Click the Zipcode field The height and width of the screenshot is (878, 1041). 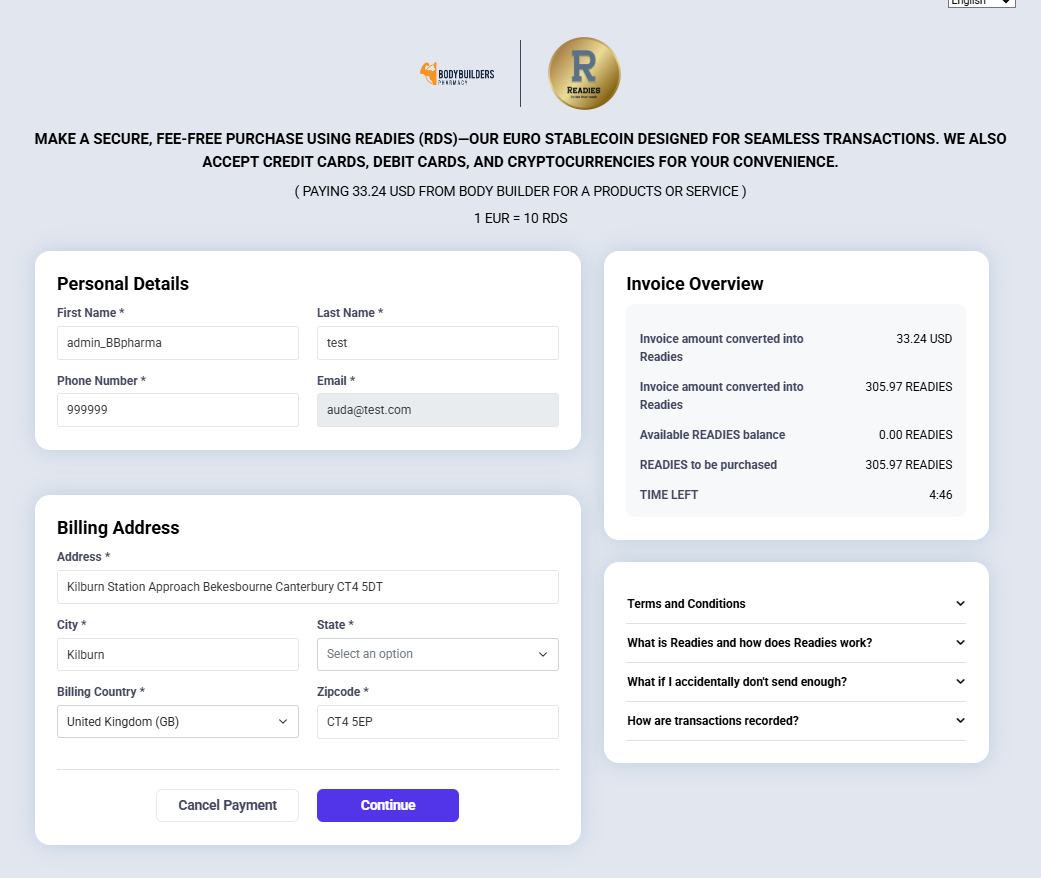coord(437,722)
